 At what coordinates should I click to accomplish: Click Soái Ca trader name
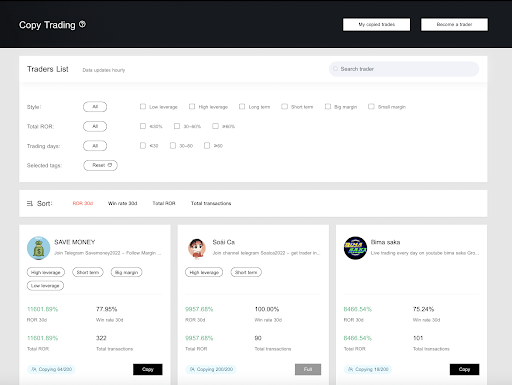tap(224, 242)
